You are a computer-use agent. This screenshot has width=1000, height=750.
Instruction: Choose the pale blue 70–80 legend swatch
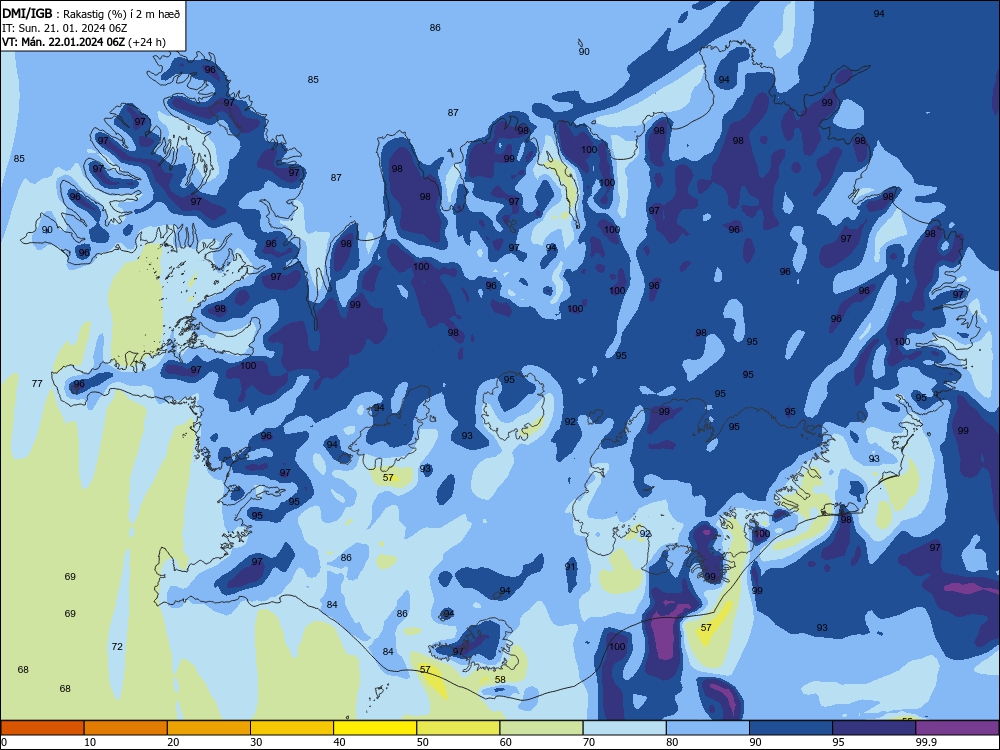tap(624, 728)
